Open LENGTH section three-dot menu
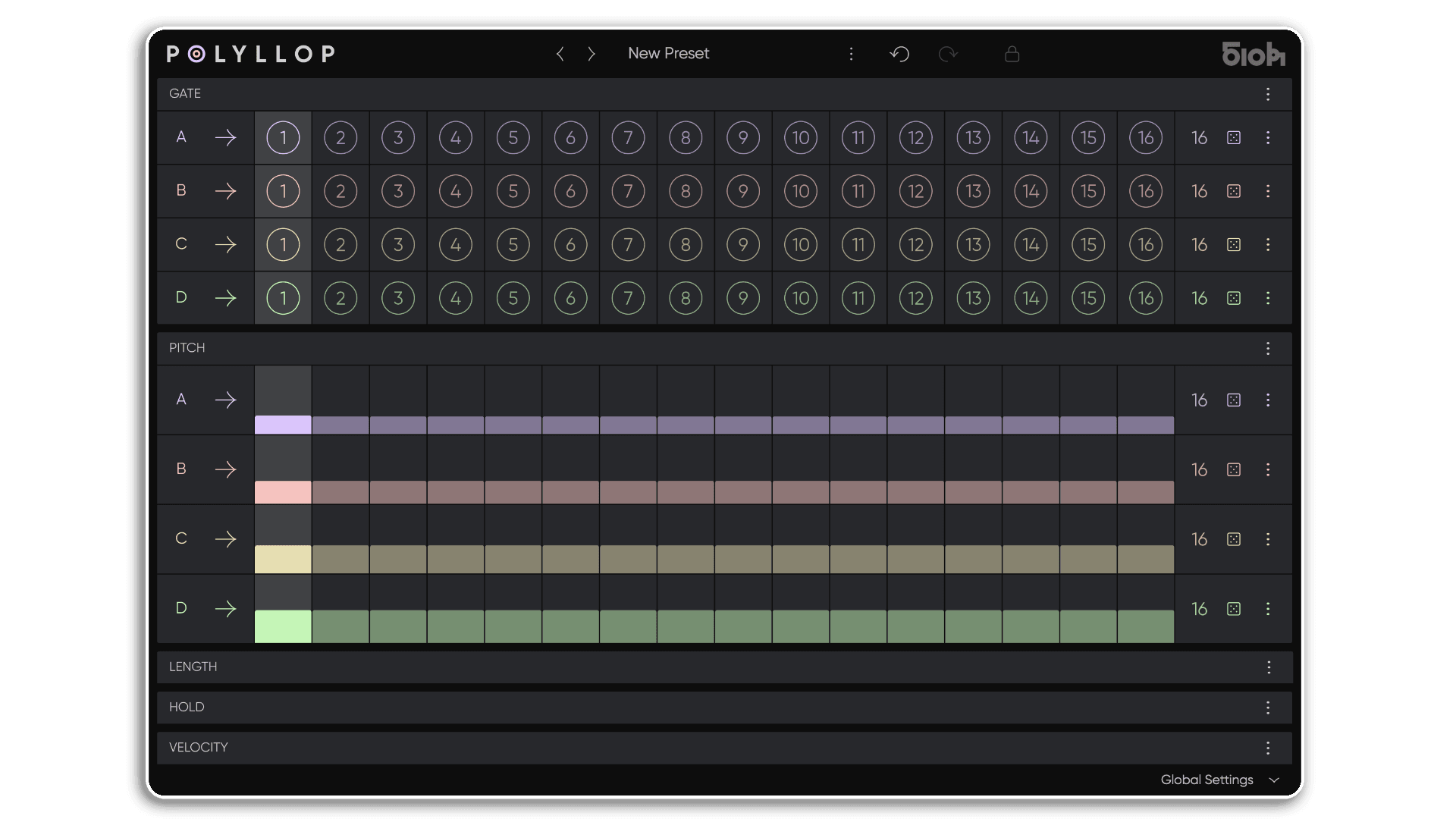This screenshot has height=819, width=1456. (x=1268, y=667)
